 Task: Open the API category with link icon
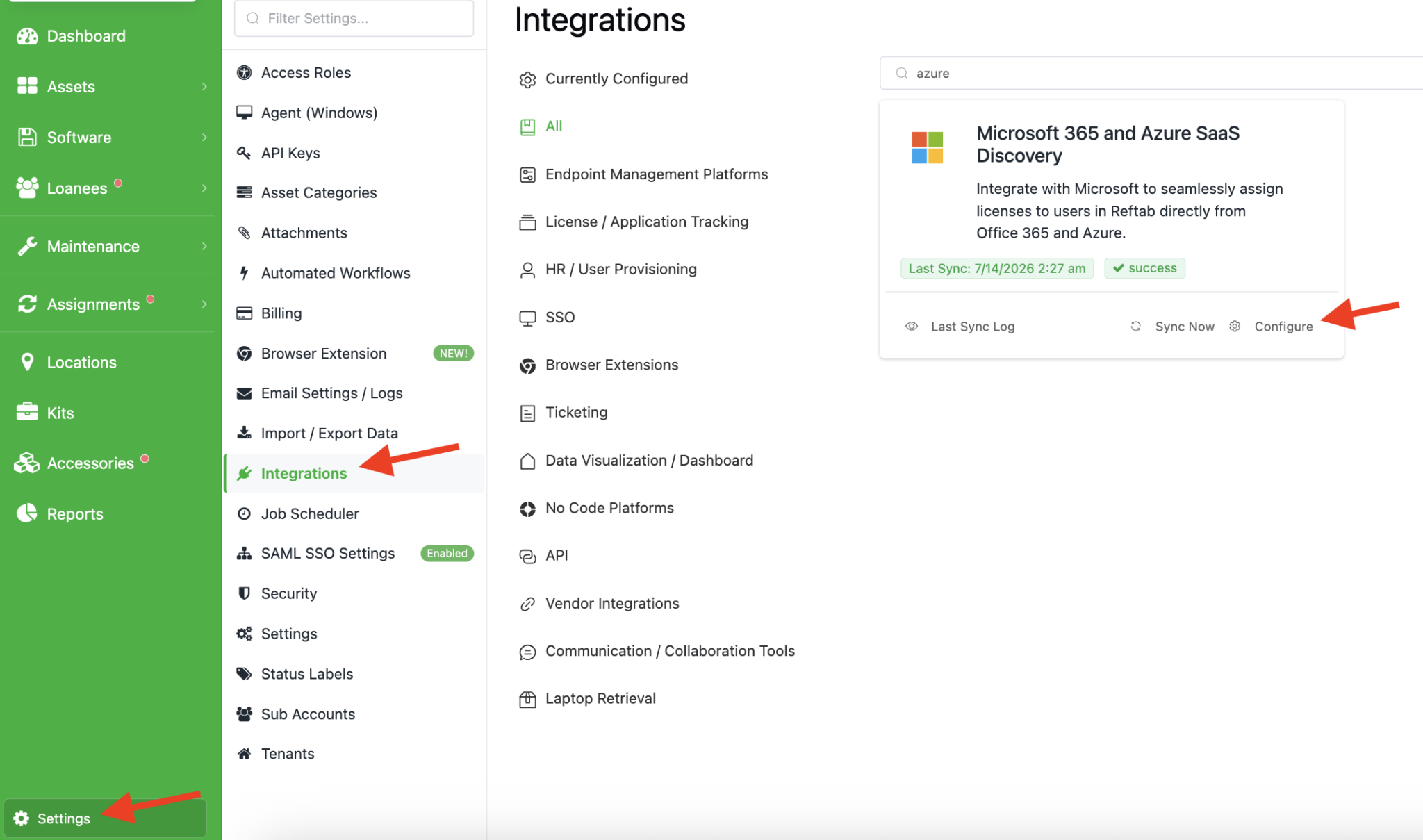click(x=544, y=556)
